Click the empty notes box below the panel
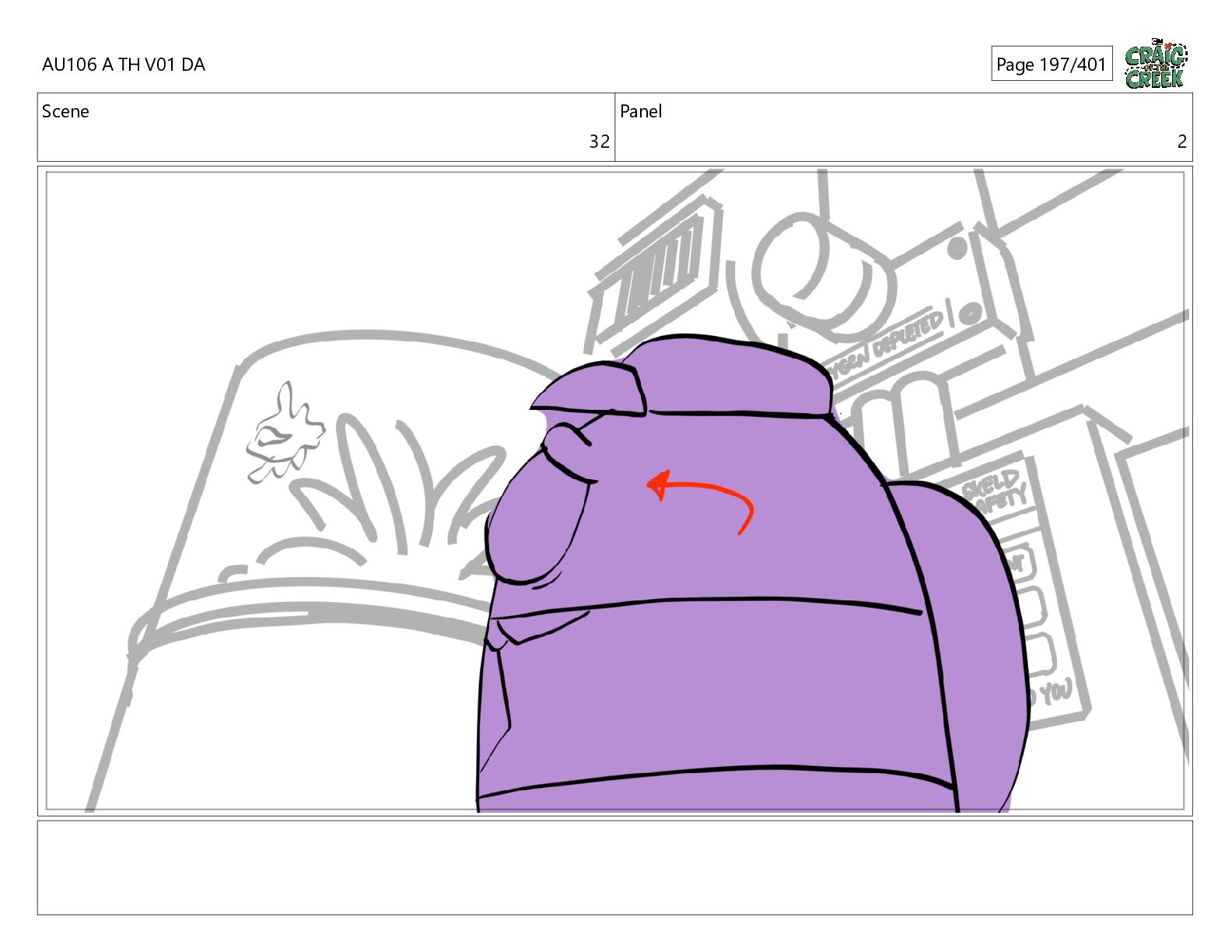Screen dimensions: 1232x952 tap(614, 867)
